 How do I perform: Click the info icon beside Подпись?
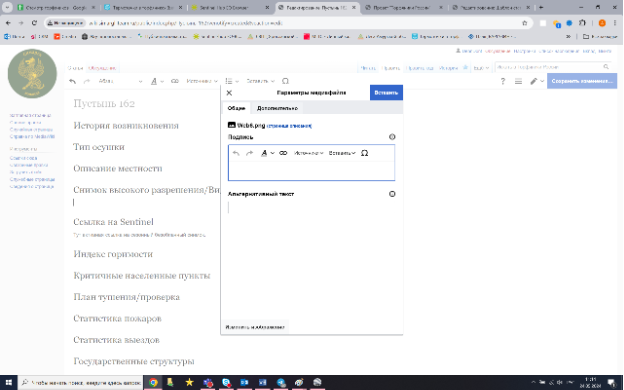click(x=392, y=137)
